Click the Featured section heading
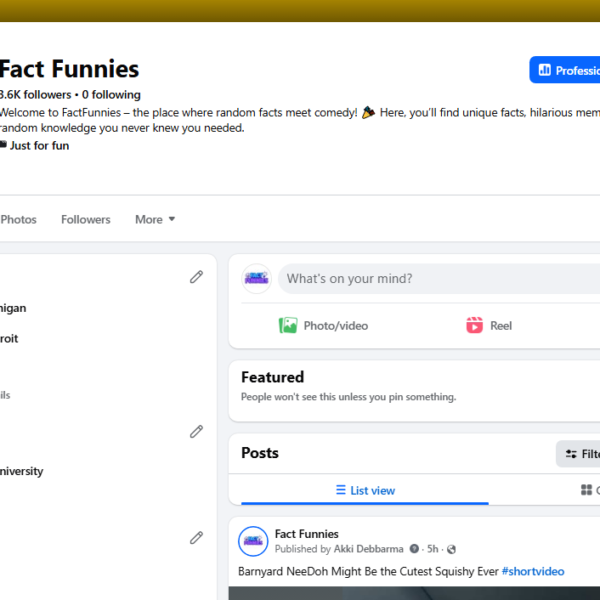 [x=272, y=377]
